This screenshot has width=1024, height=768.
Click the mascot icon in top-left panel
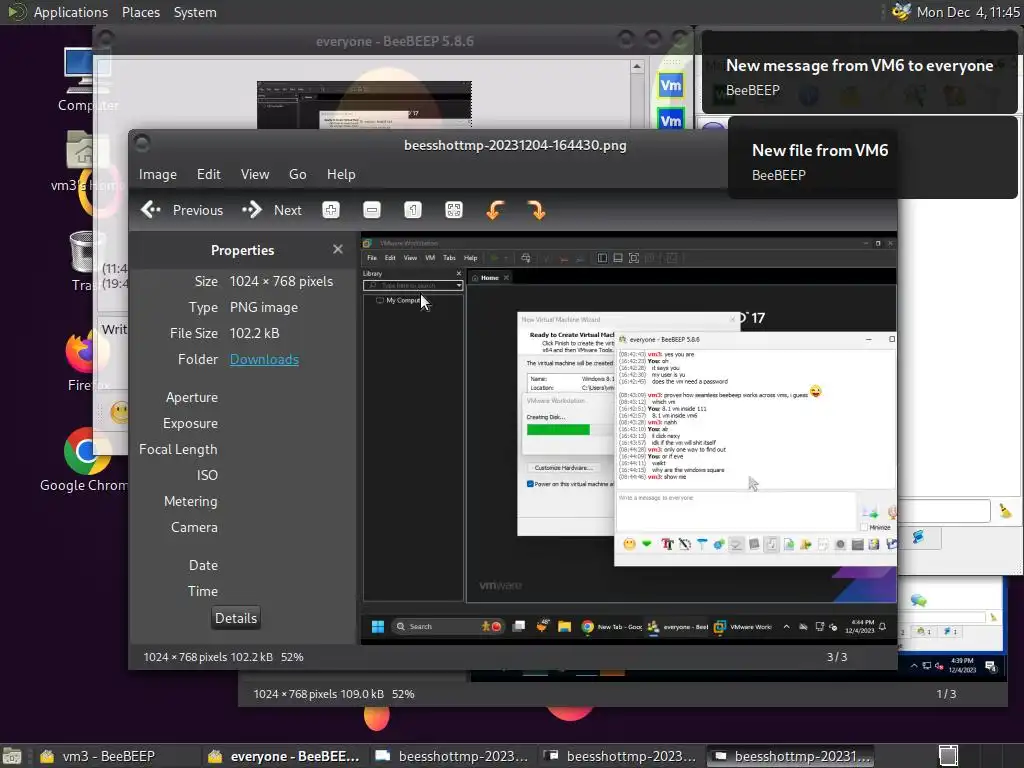point(16,12)
